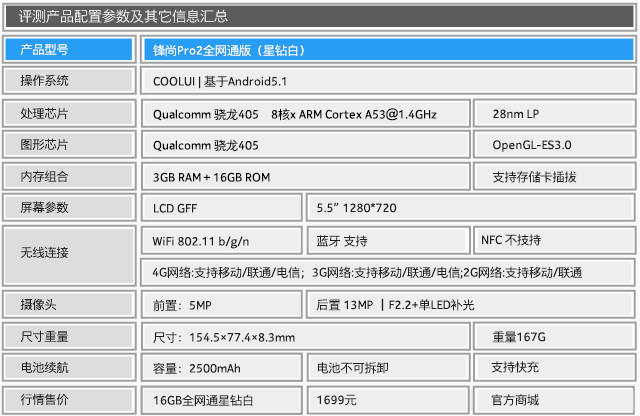Viewport: 640px width, 416px height.
Task: Select the 5.5" 1280*720 screen cell
Action: pyautogui.click(x=469, y=208)
